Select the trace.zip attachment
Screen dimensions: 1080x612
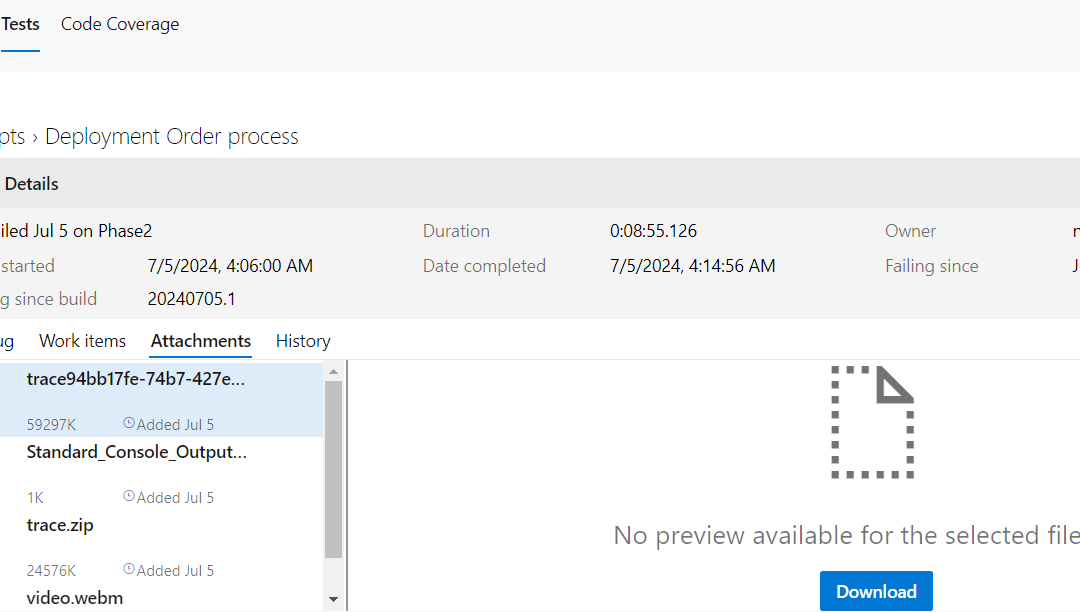click(x=60, y=525)
